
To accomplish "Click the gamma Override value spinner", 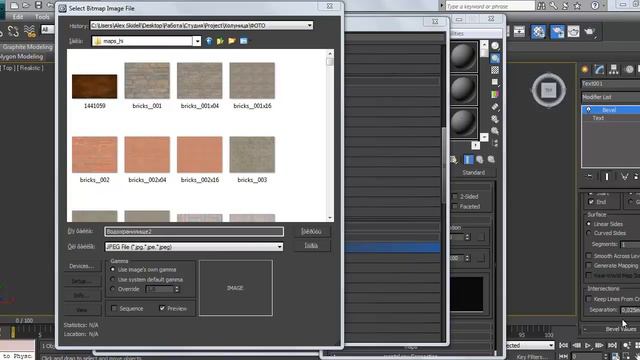I will pyautogui.click(x=177, y=289).
